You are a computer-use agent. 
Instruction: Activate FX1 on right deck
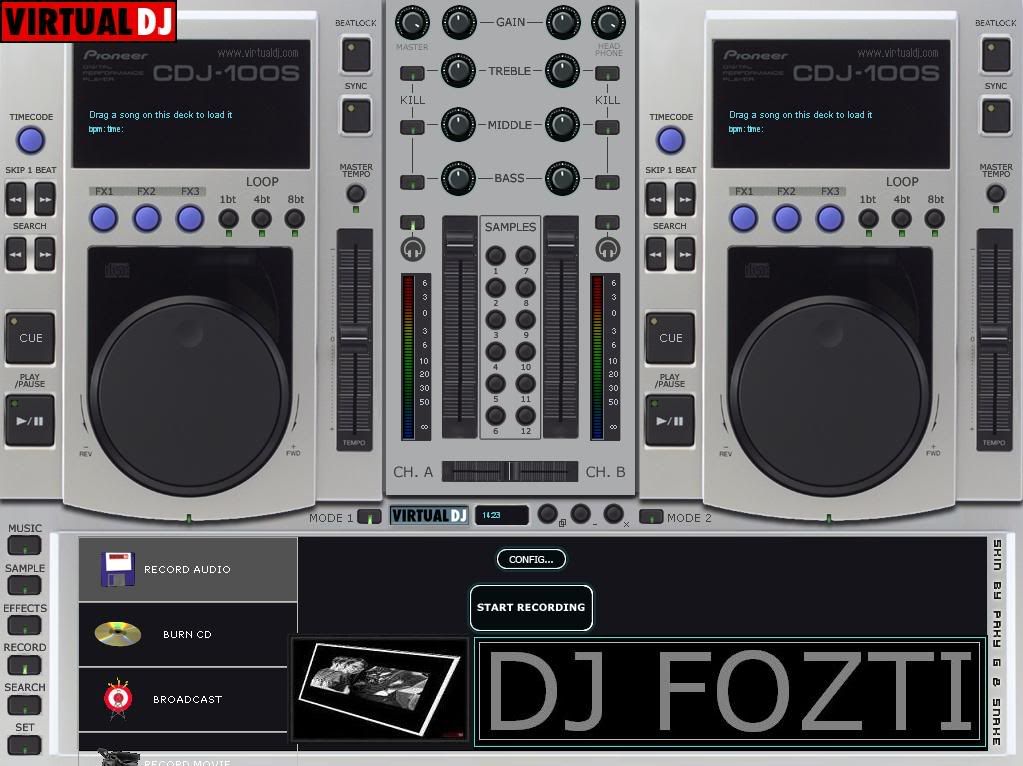[744, 219]
